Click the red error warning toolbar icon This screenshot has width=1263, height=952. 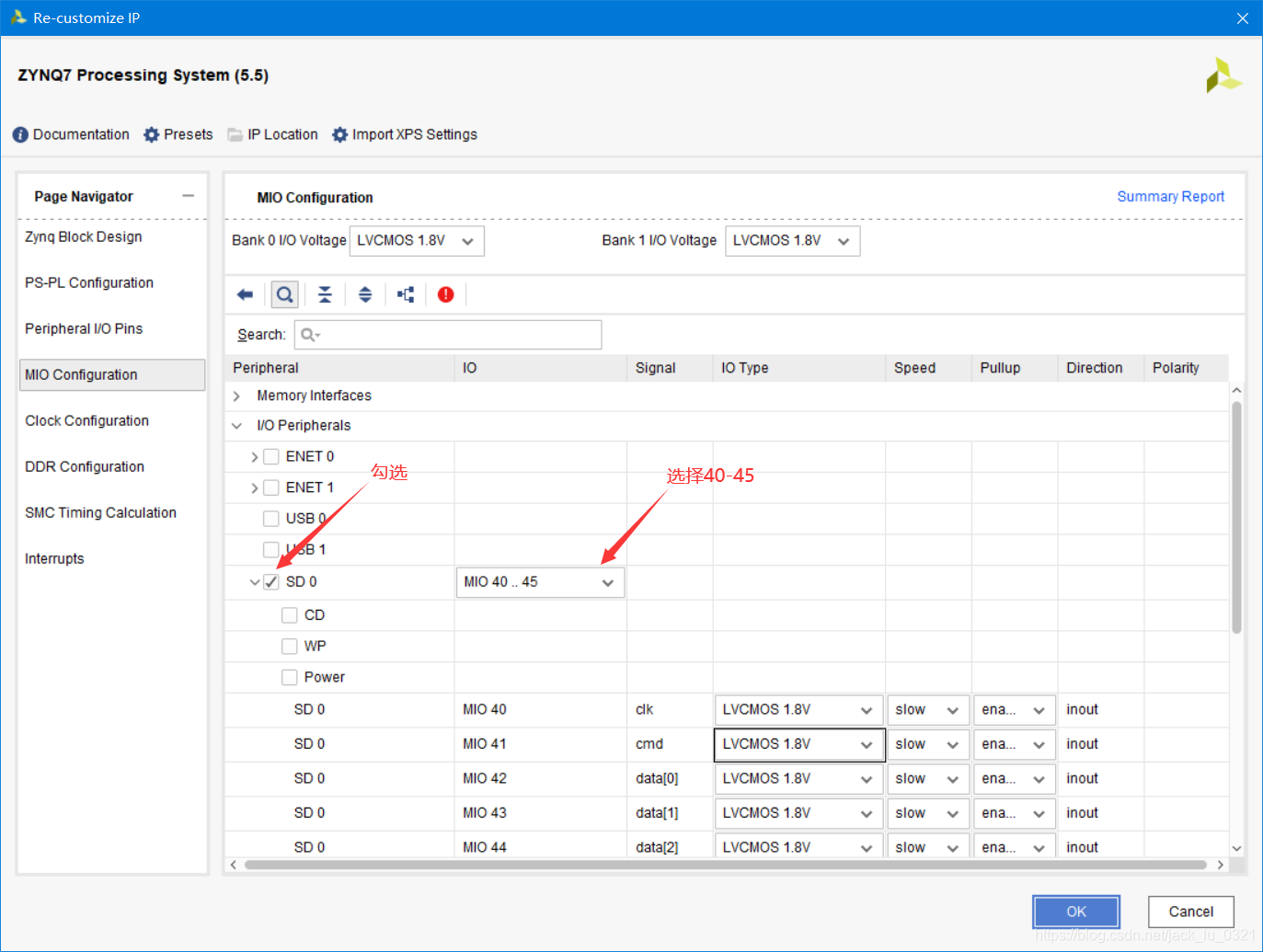(446, 294)
